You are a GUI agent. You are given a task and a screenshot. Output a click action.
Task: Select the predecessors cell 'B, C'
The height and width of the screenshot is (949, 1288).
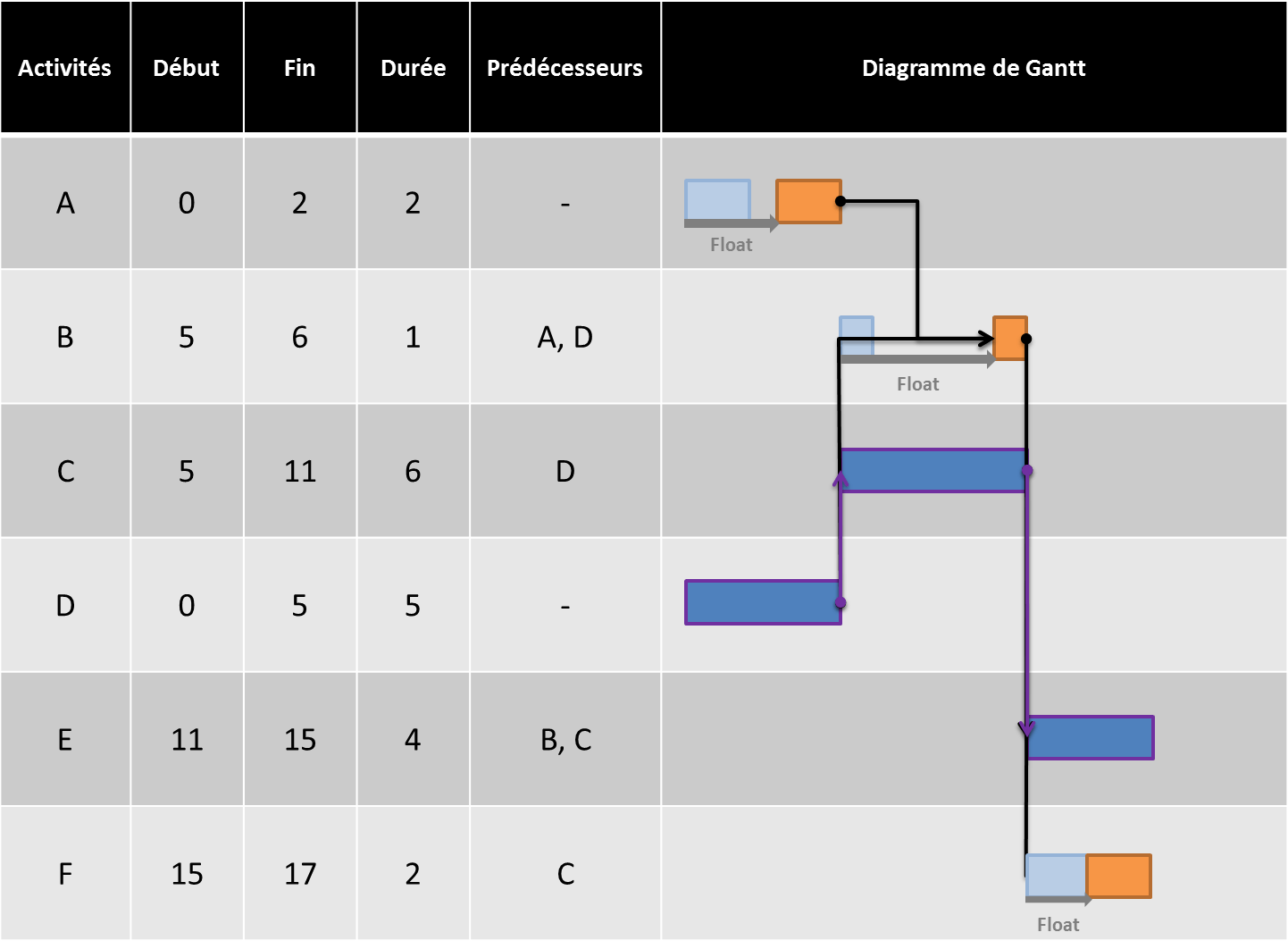pos(565,739)
